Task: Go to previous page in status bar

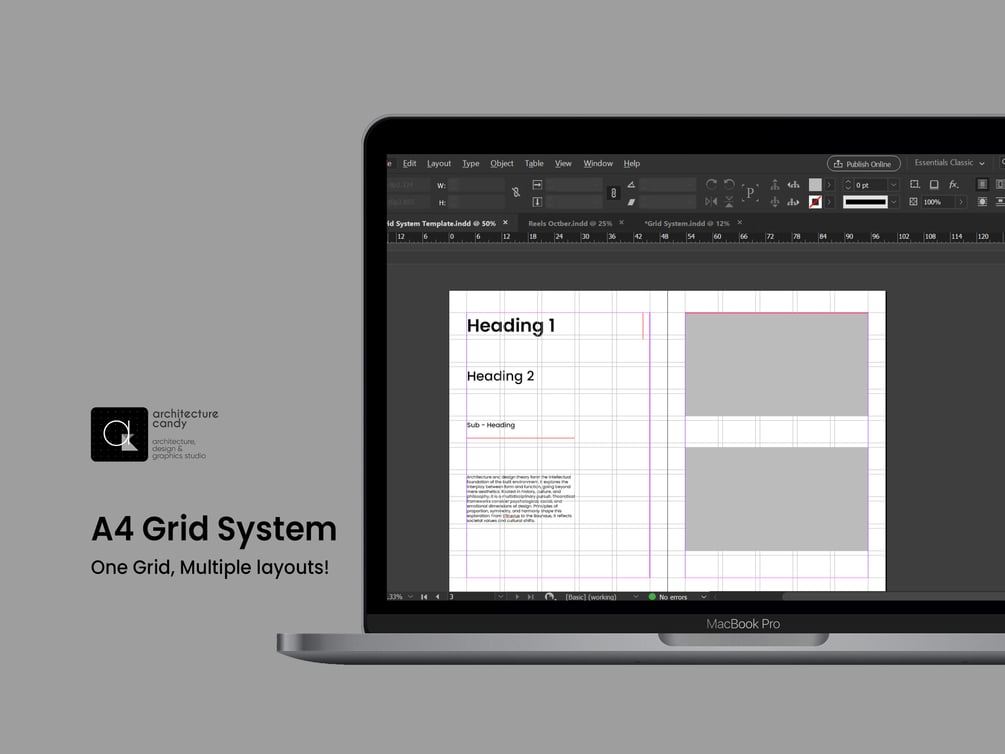Action: [x=438, y=597]
